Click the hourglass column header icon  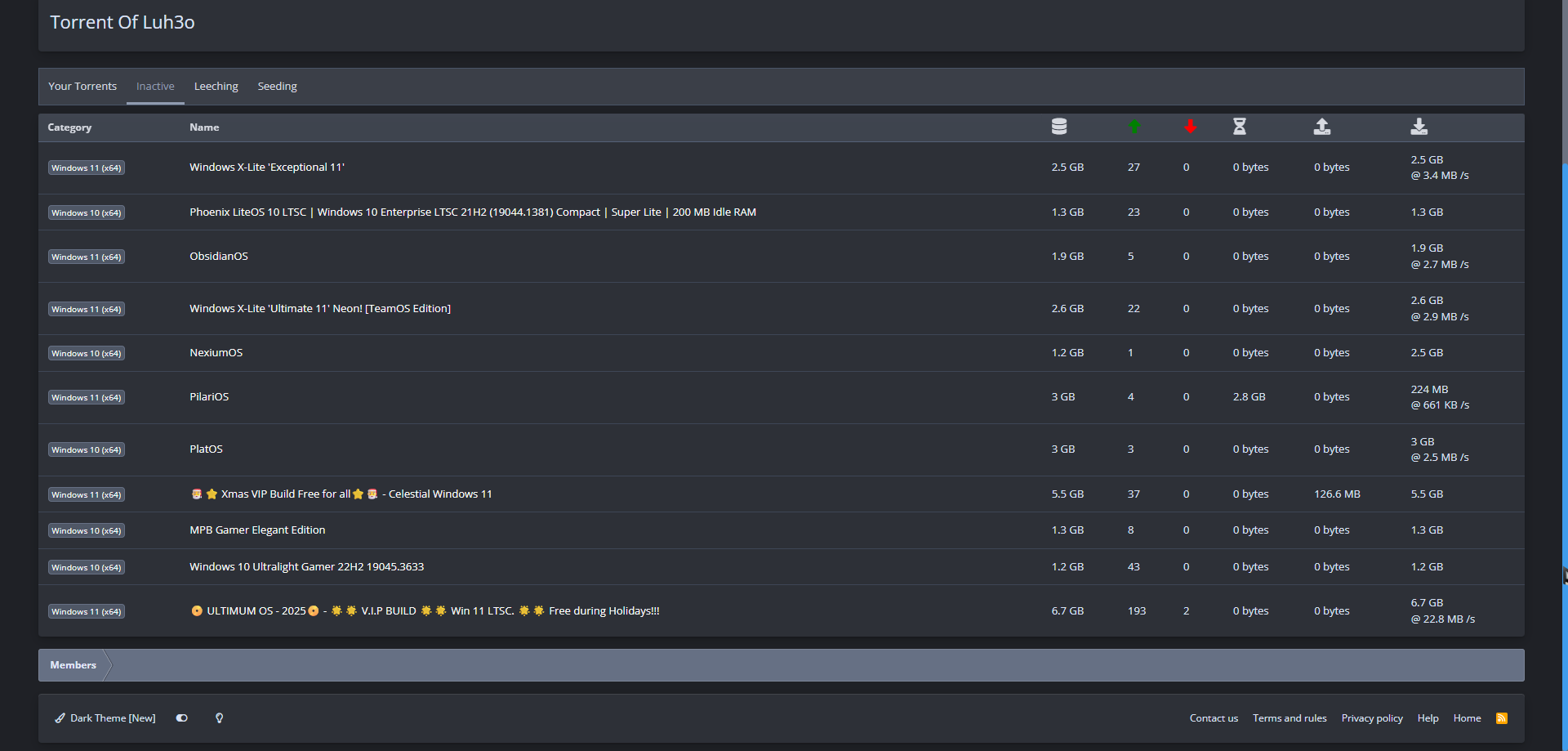tap(1240, 127)
